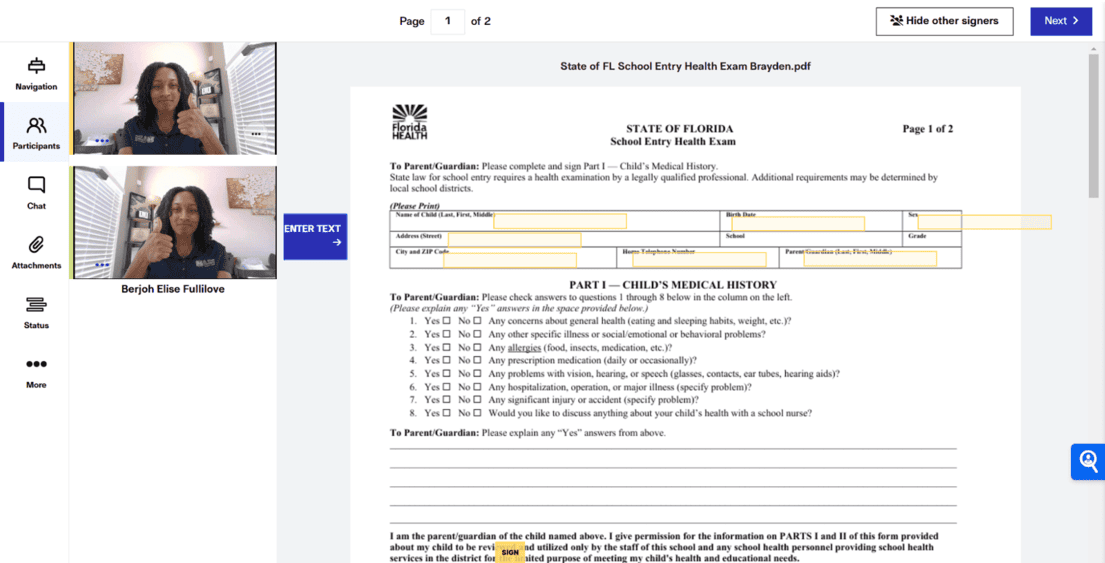Check Yes for question 8 school nurse
1105x563 pixels.
(446, 414)
